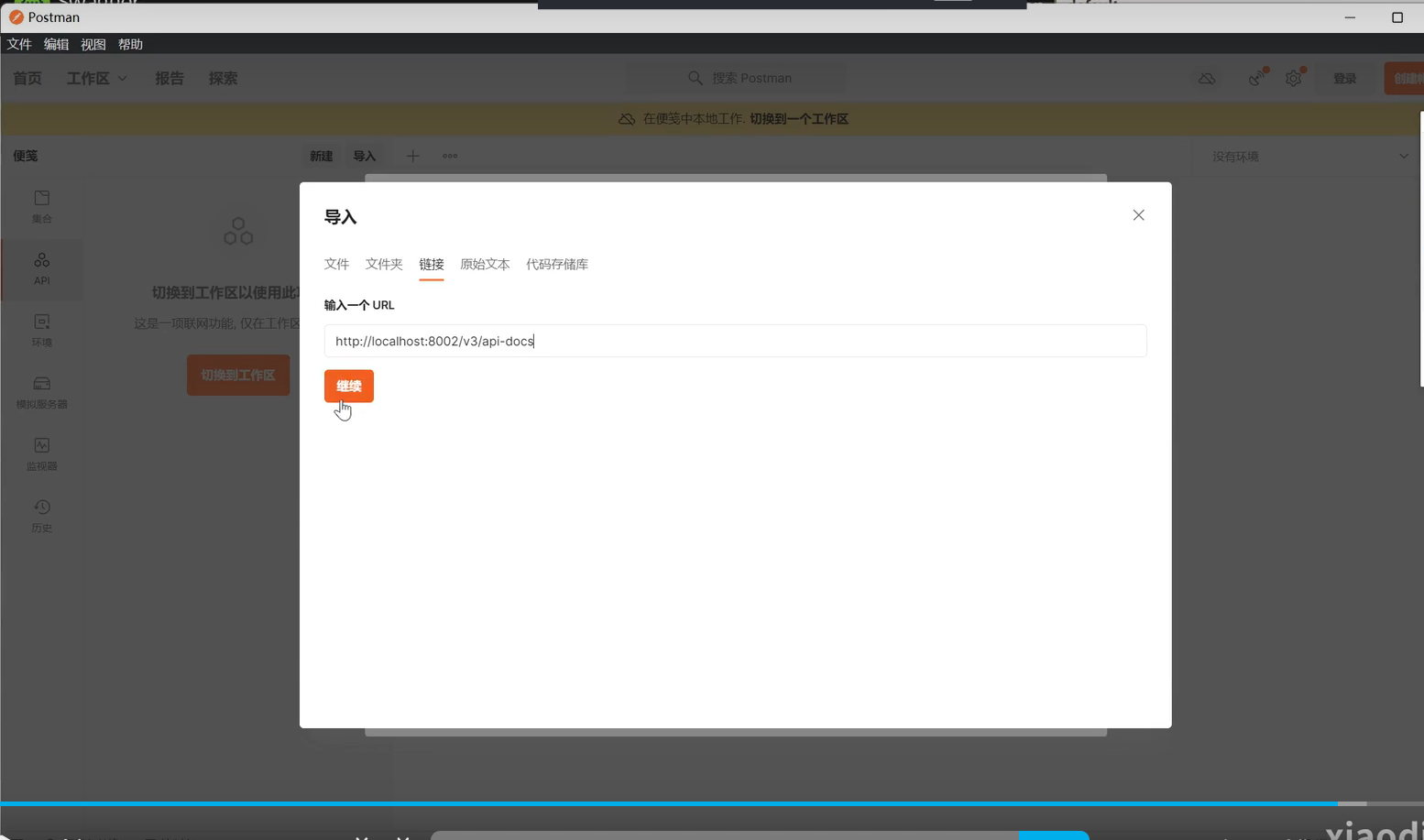Open the 环境 sidebar icon

(42, 331)
